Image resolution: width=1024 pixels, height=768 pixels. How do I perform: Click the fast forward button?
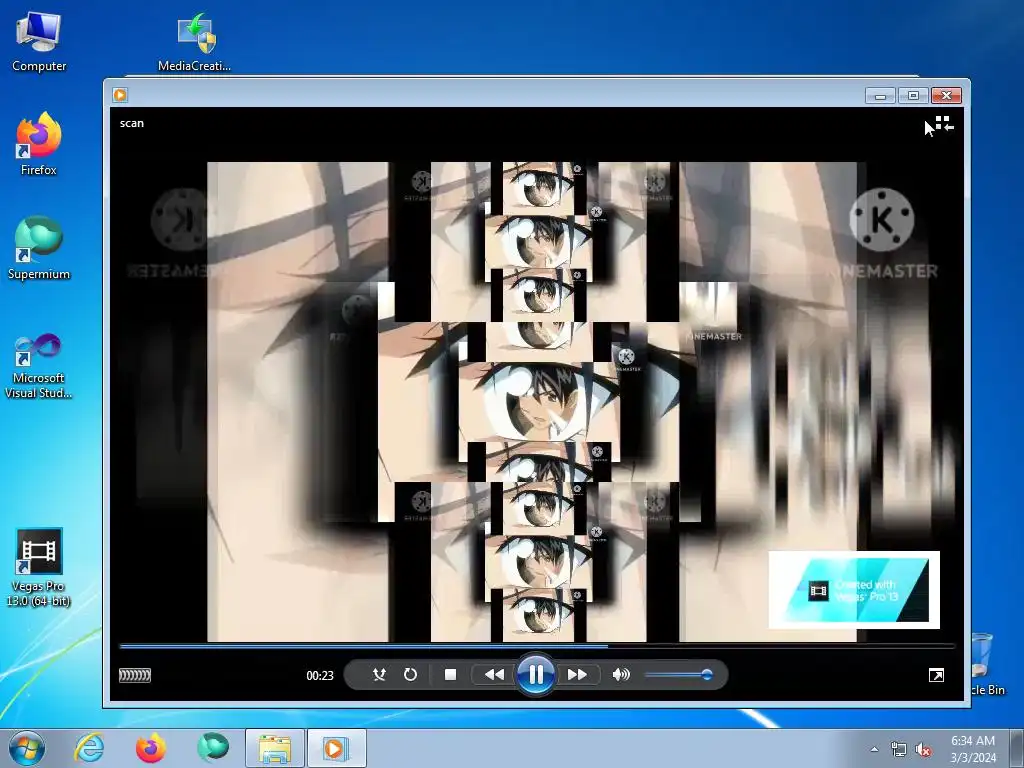pyautogui.click(x=577, y=675)
